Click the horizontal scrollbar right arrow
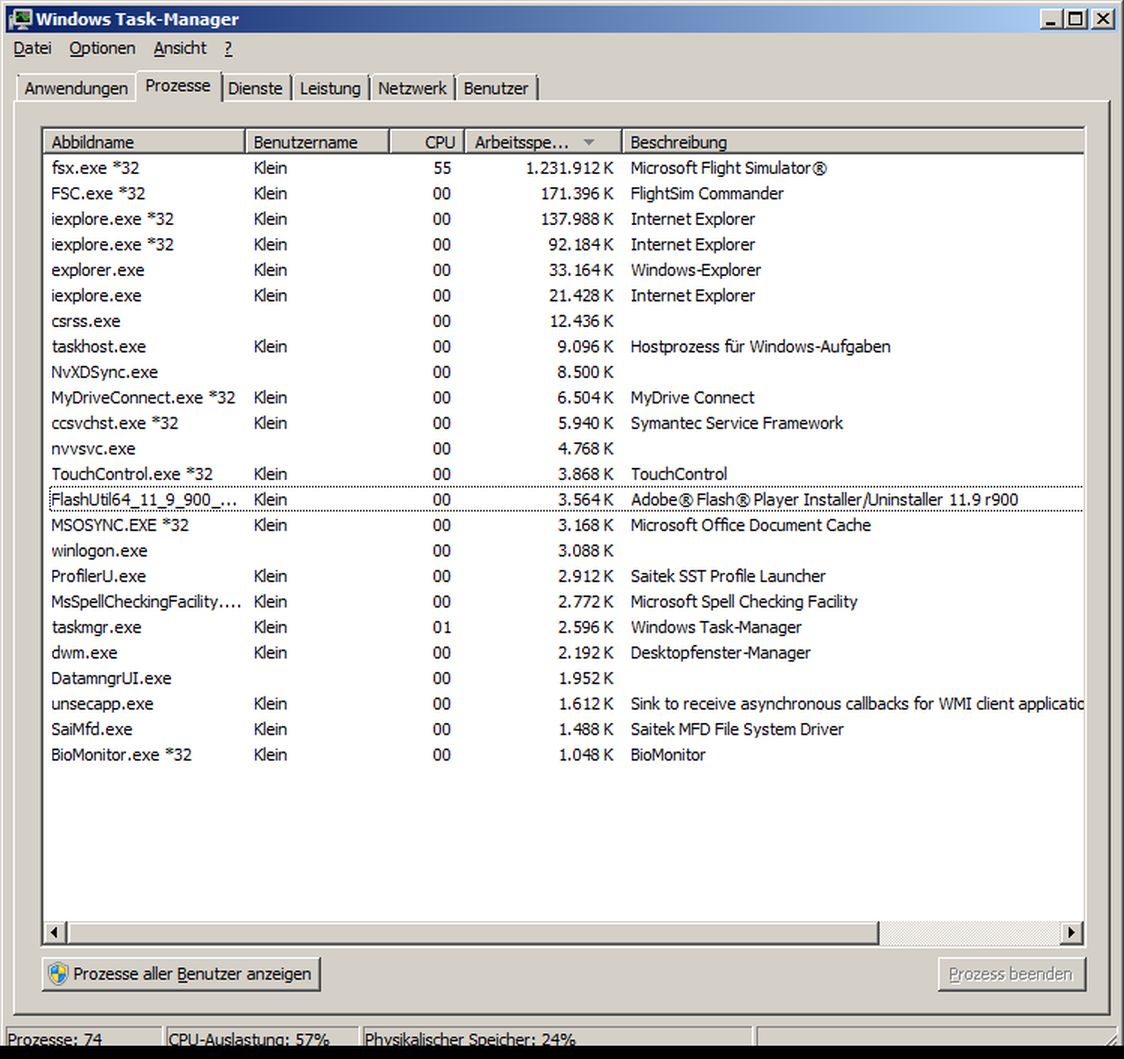Viewport: 1124px width, 1059px height. click(x=1072, y=933)
